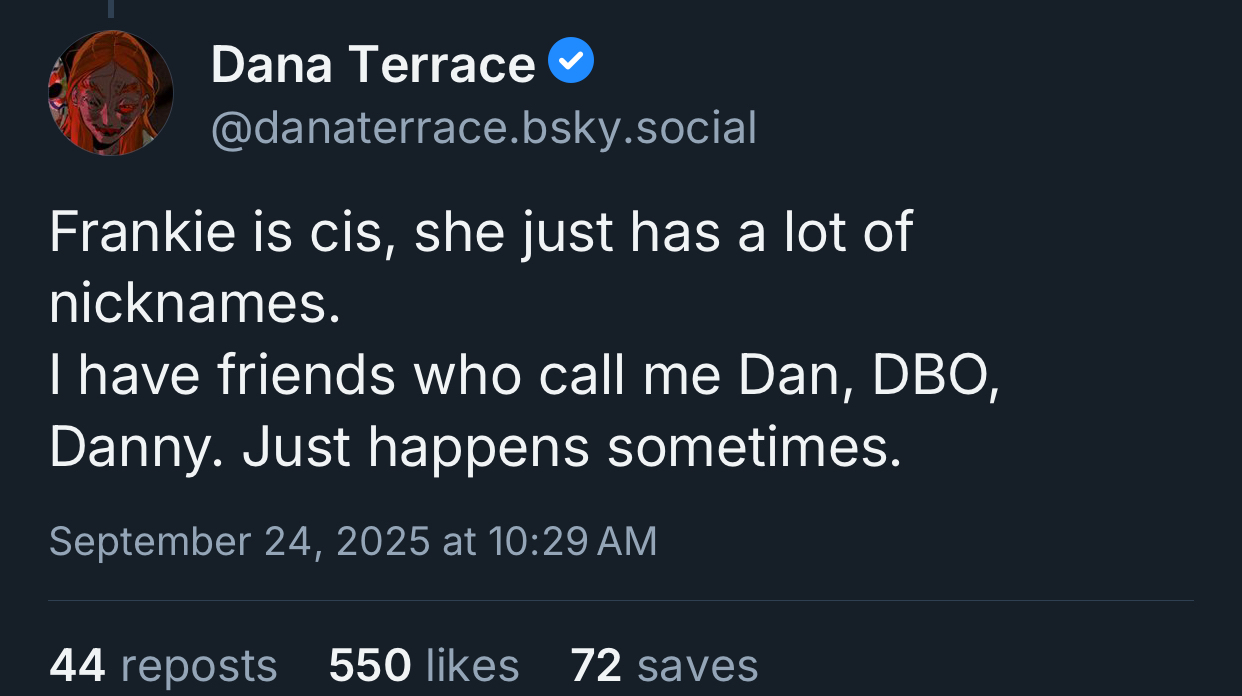The height and width of the screenshot is (696, 1242).
Task: Click the display name Dana Terrace
Action: click(x=373, y=65)
